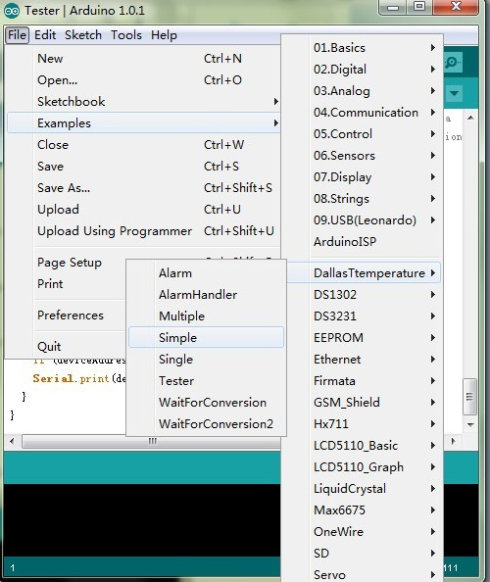Expand 09.USB(Leonardo) examples
Viewport: 490px width, 582px height.
[362, 220]
